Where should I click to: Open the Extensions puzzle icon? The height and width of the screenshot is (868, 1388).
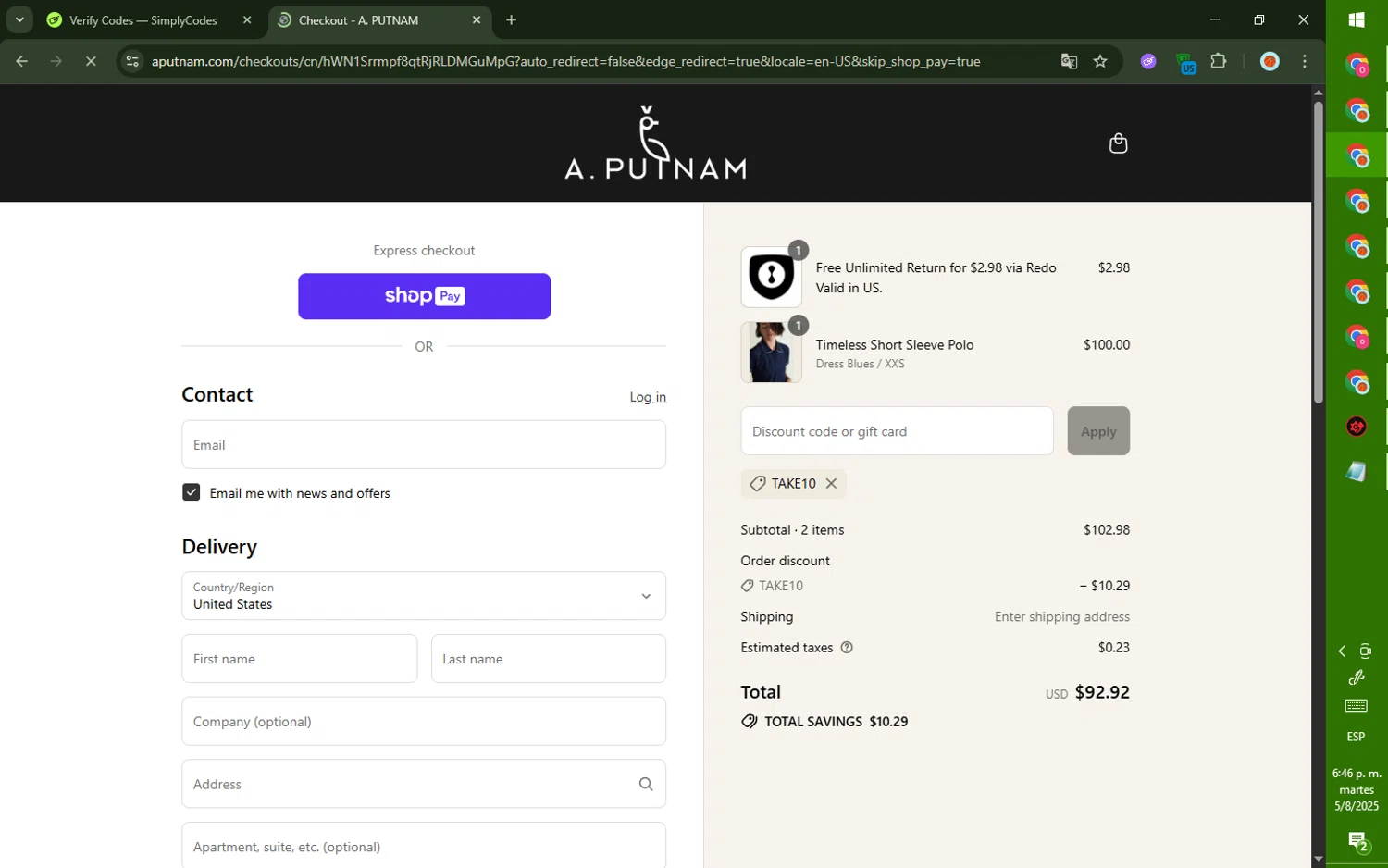click(1219, 62)
